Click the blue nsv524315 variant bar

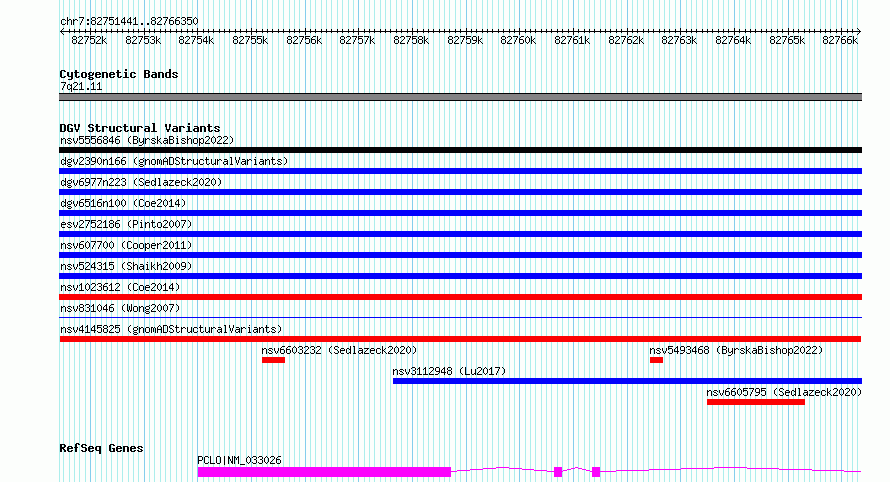tap(460, 276)
